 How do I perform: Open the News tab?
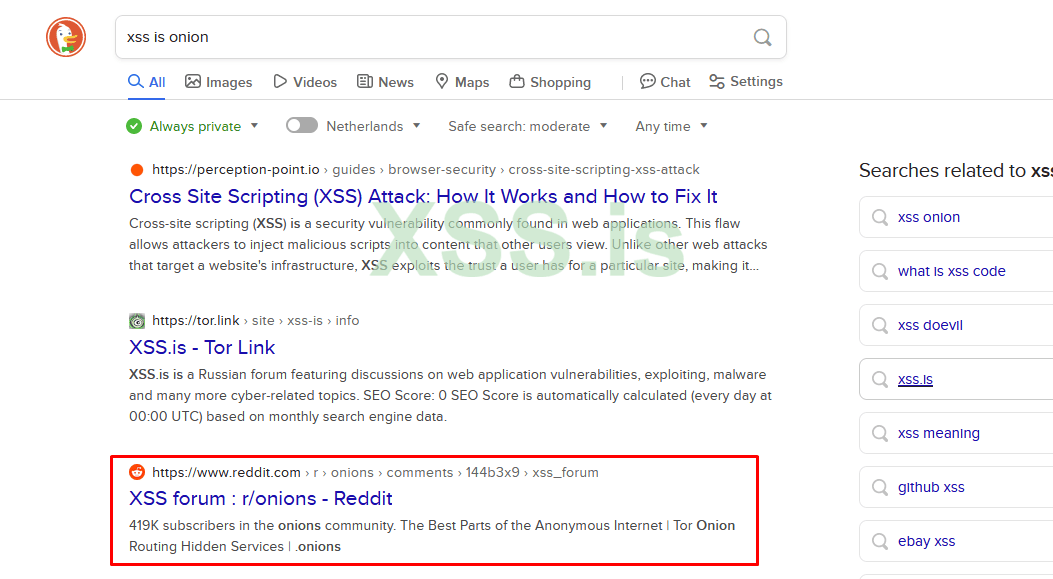point(385,82)
